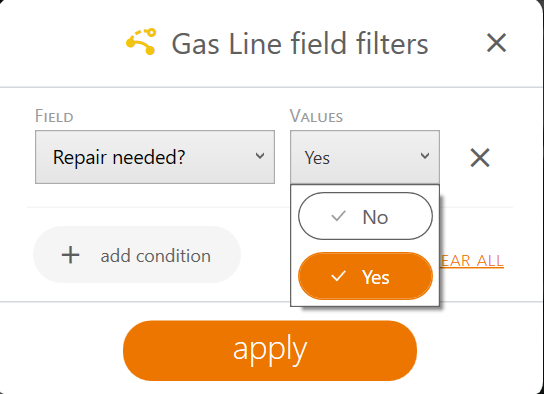Click the Field dropdown chevron arrow
The height and width of the screenshot is (394, 544).
260,156
